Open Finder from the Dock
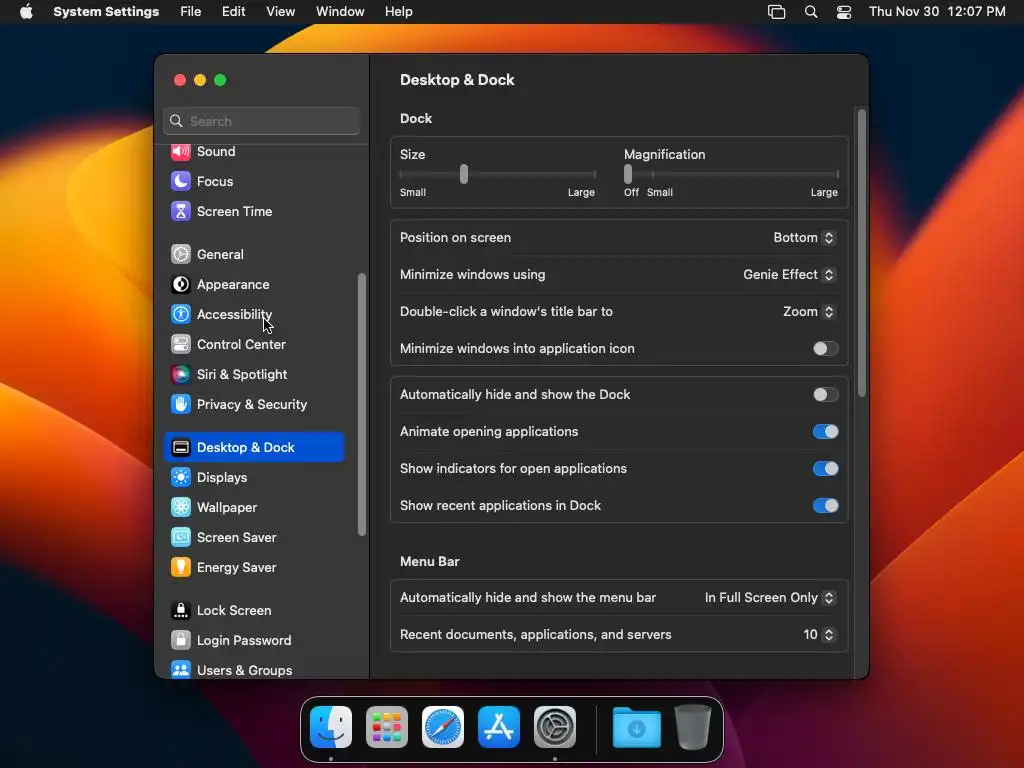1024x768 pixels. tap(331, 727)
